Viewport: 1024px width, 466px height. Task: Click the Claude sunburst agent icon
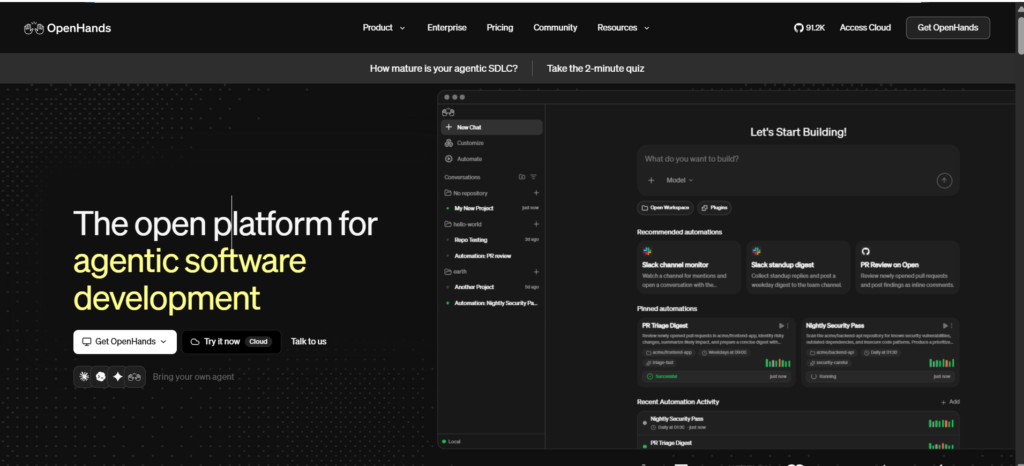(84, 377)
